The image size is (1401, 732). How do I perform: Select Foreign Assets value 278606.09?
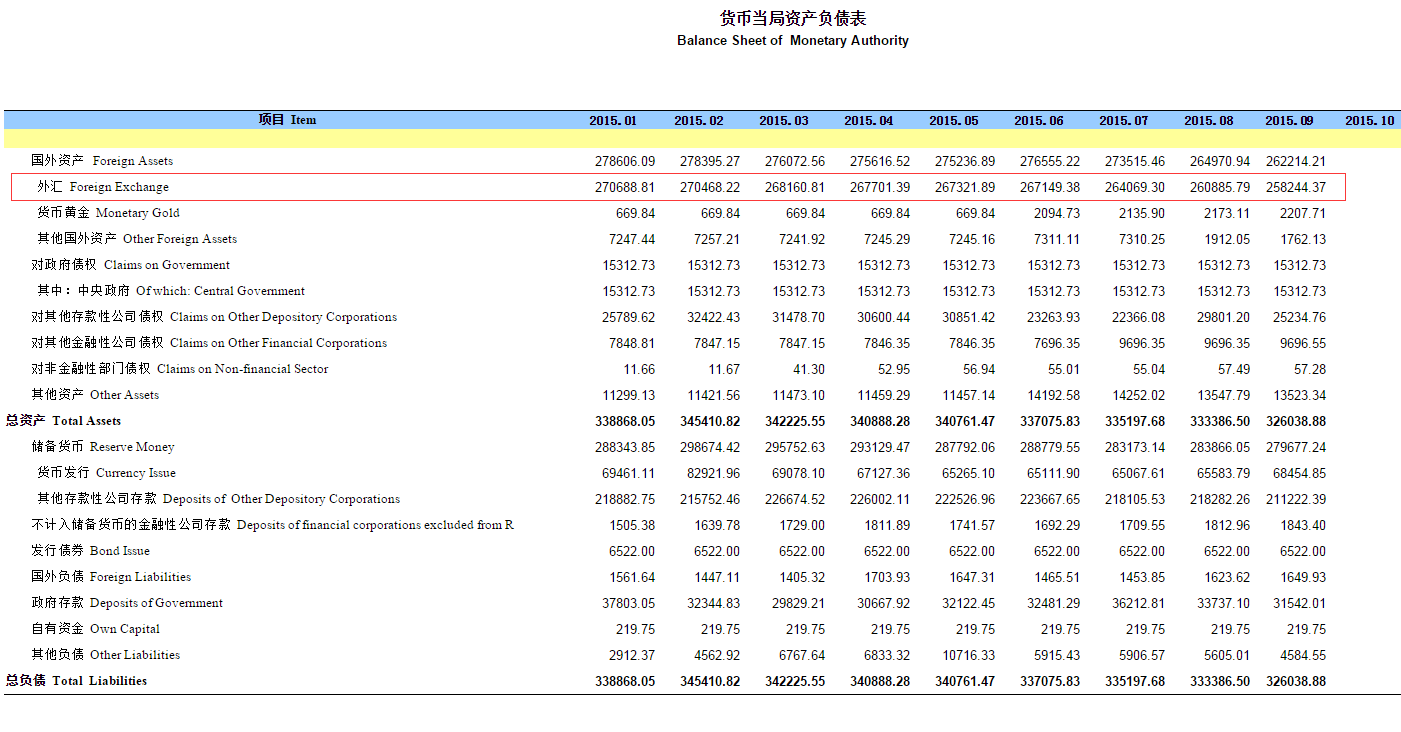625,161
